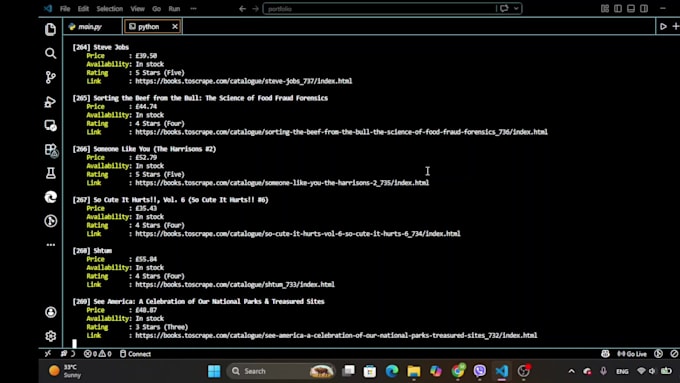Click the circled play icon in status bar
This screenshot has width=680, height=383.
pyautogui.click(x=658, y=354)
